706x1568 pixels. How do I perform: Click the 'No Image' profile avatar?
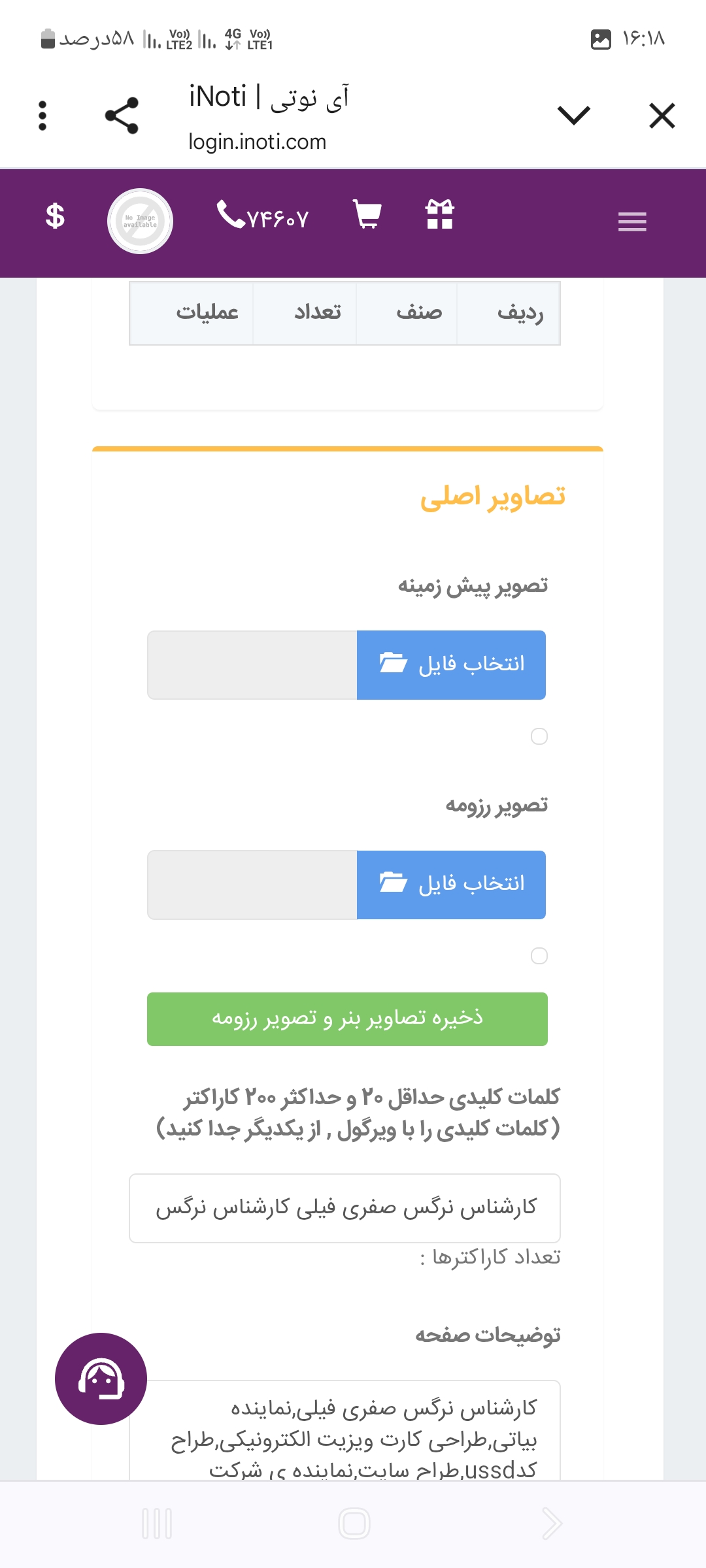click(x=139, y=221)
